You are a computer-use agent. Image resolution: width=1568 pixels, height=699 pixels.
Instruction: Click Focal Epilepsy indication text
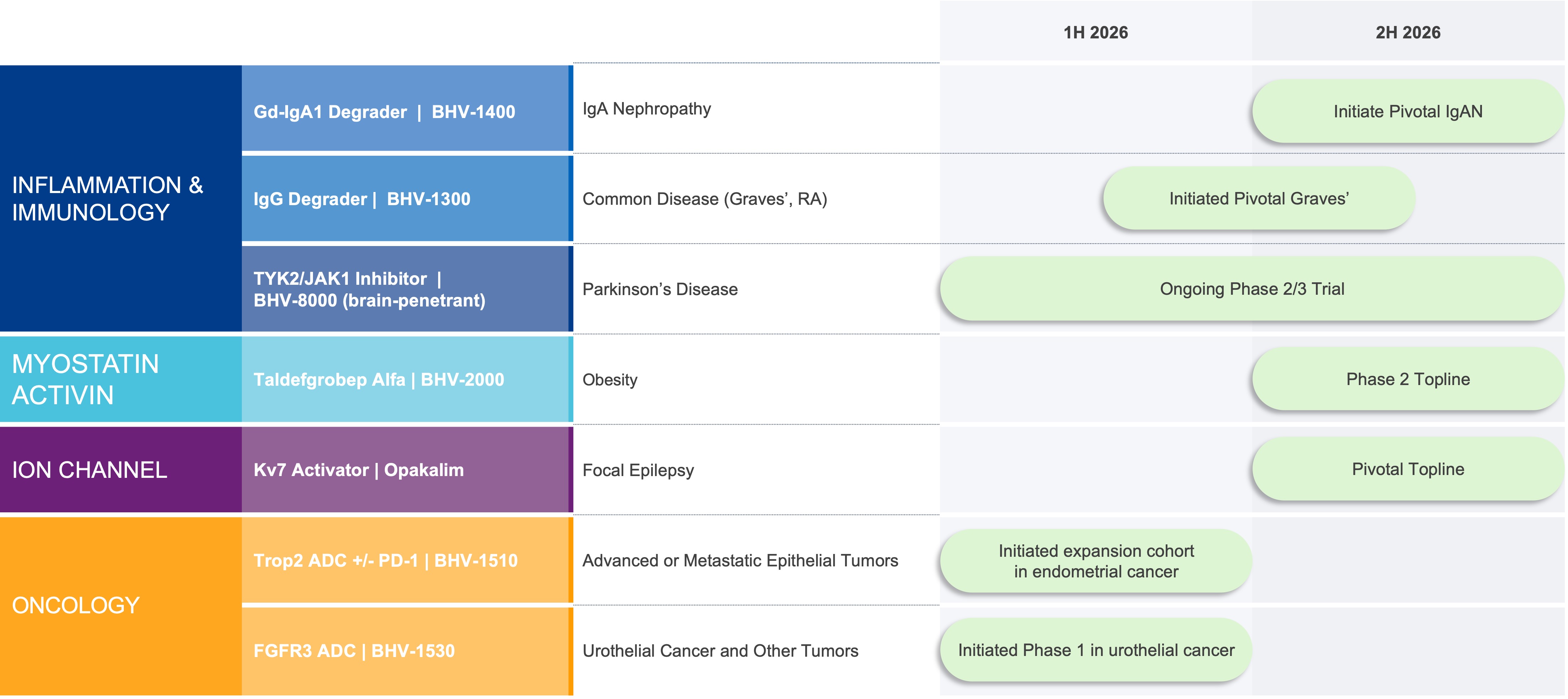[x=638, y=470]
